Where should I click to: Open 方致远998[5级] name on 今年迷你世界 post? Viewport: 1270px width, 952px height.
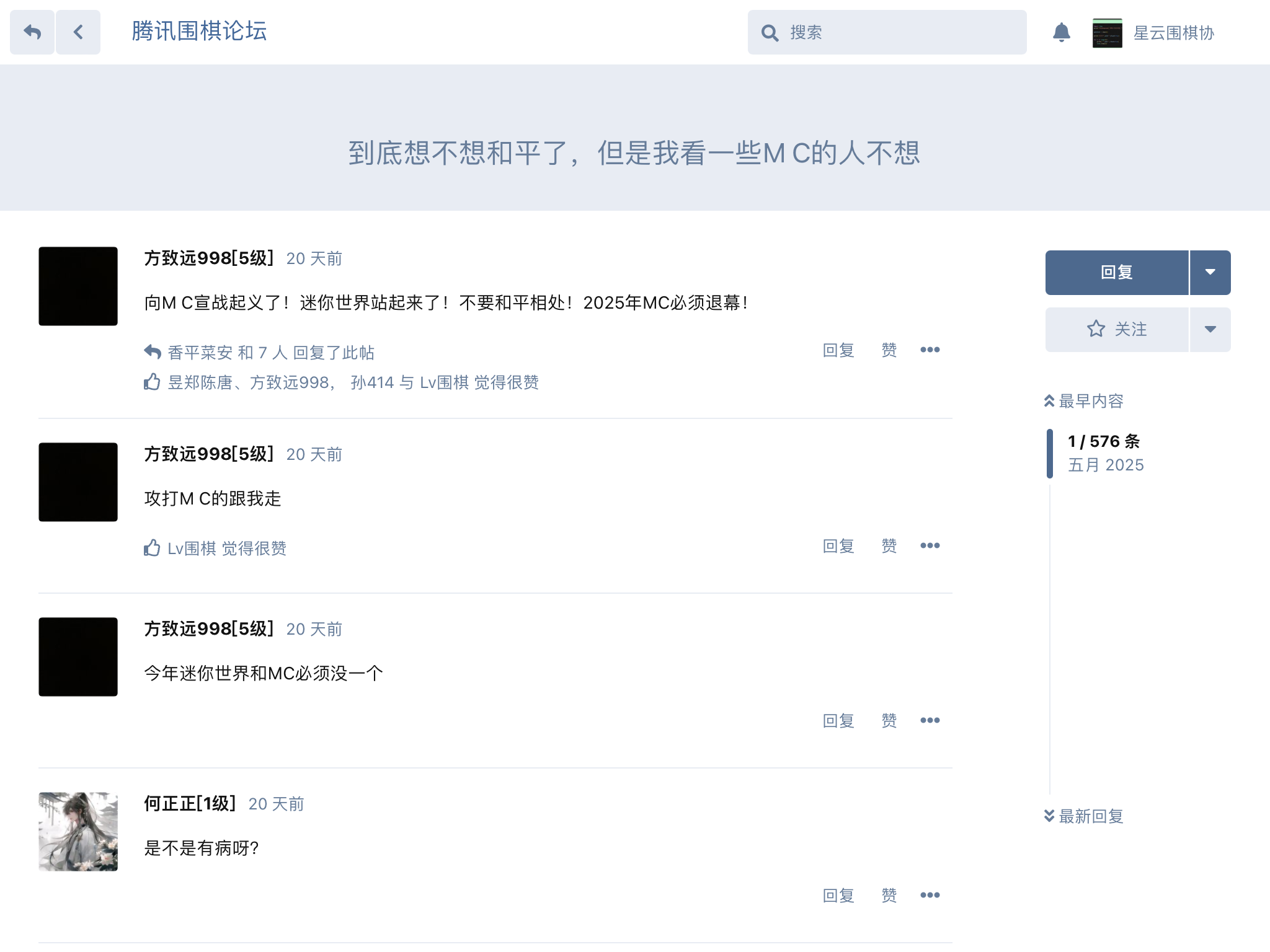click(209, 629)
